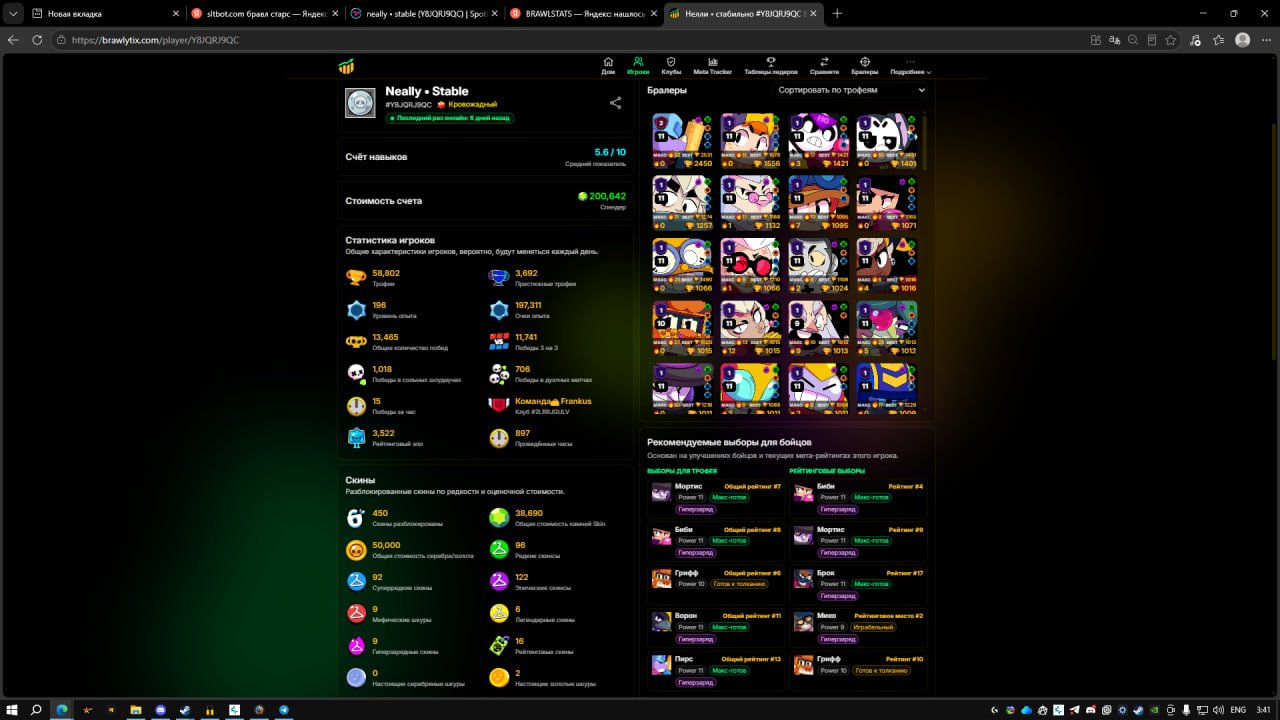Click the browser address bar URL
Viewport: 1280px width, 720px height.
pyautogui.click(x=156, y=40)
